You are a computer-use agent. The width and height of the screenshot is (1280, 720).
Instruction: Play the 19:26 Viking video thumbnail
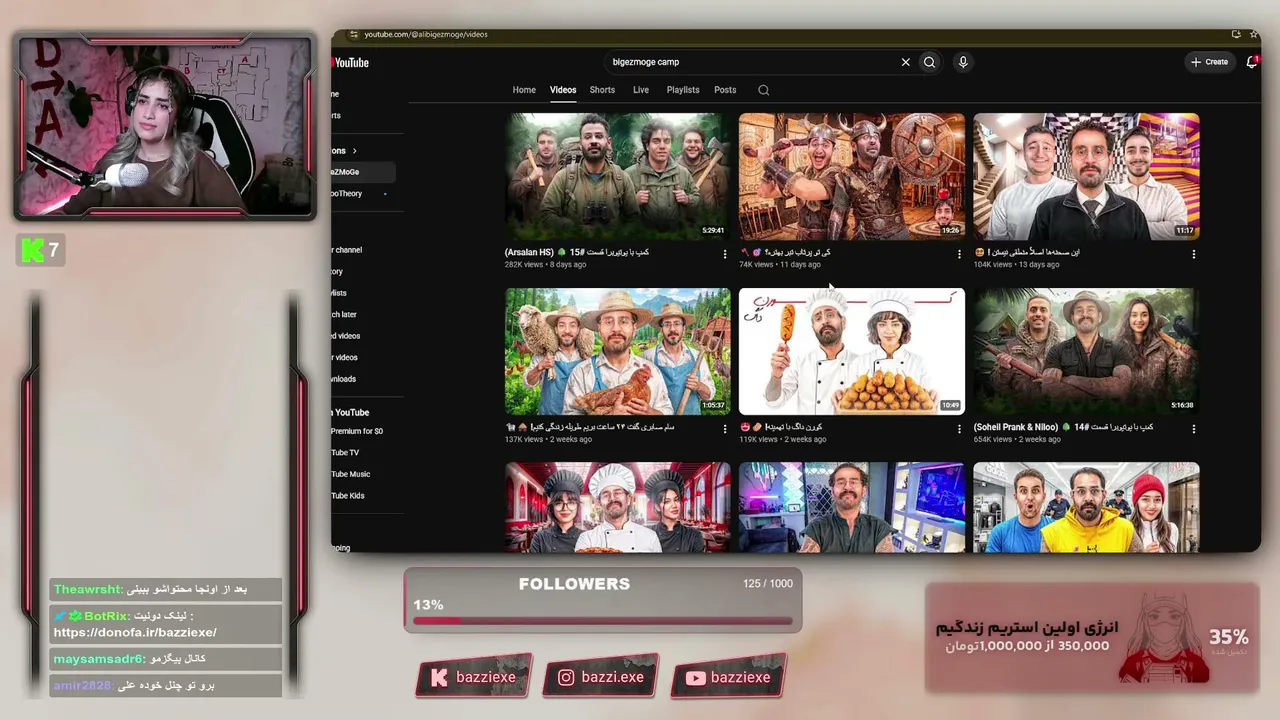coord(852,176)
